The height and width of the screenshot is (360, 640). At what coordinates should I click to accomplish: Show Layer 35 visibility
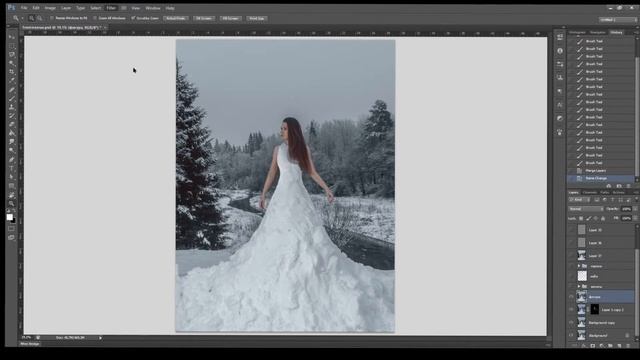[x=571, y=230]
